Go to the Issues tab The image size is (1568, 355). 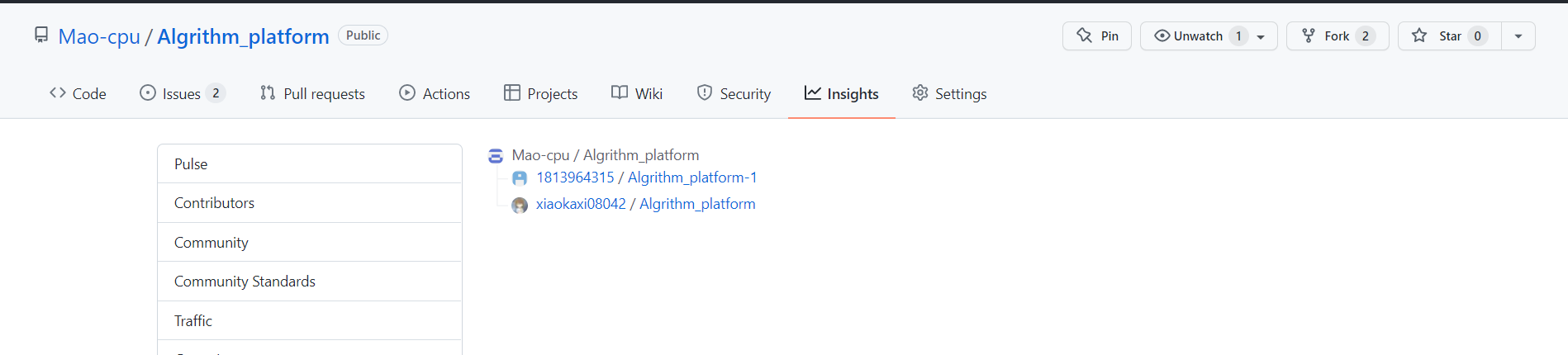[182, 93]
